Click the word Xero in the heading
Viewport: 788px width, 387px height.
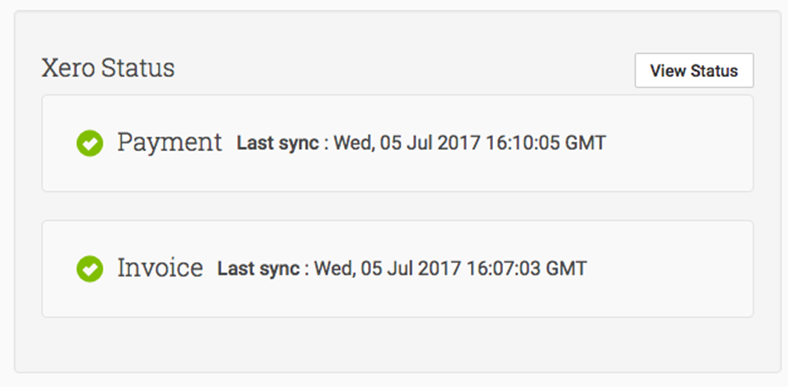coord(68,68)
